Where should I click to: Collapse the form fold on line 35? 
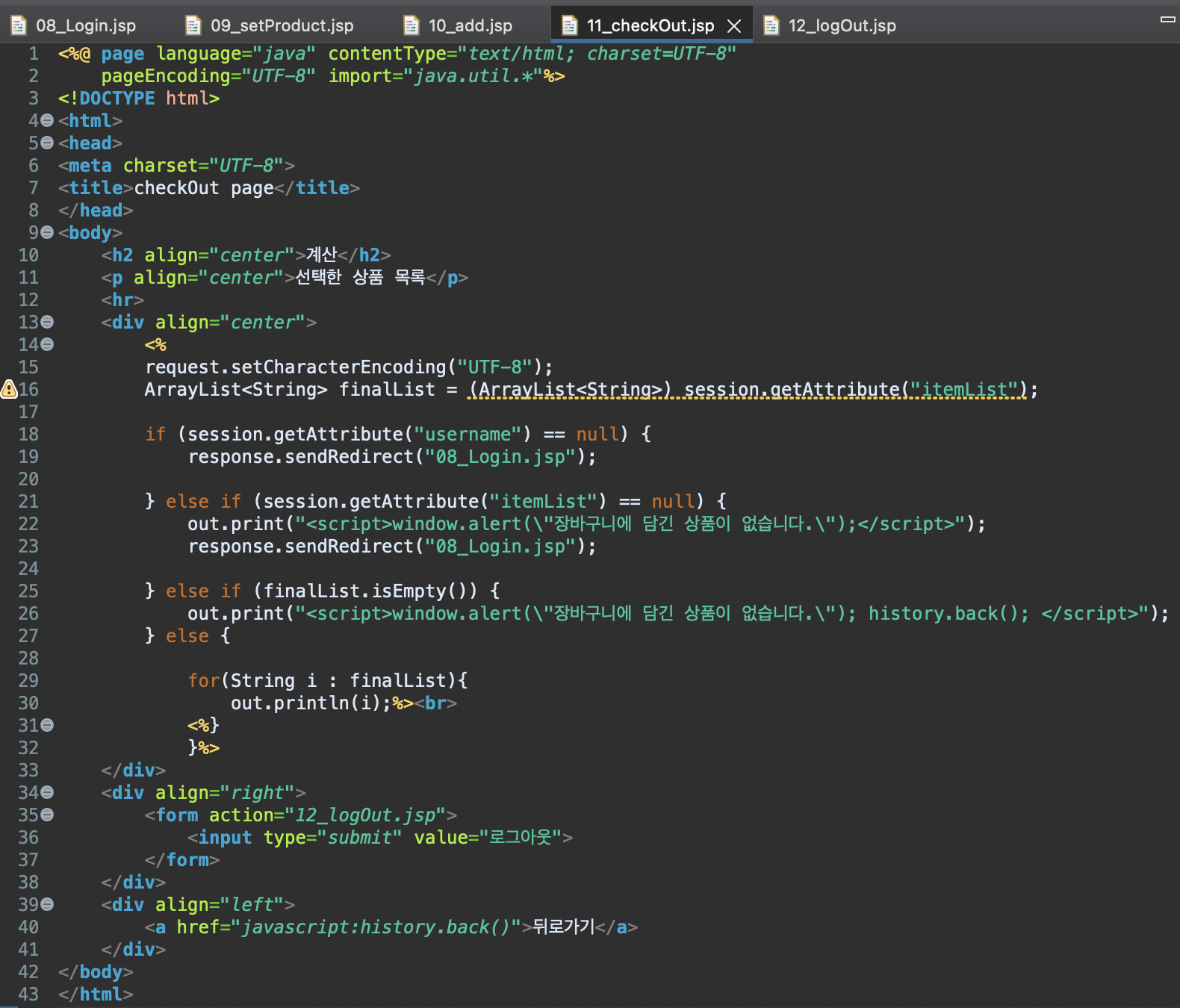point(47,815)
